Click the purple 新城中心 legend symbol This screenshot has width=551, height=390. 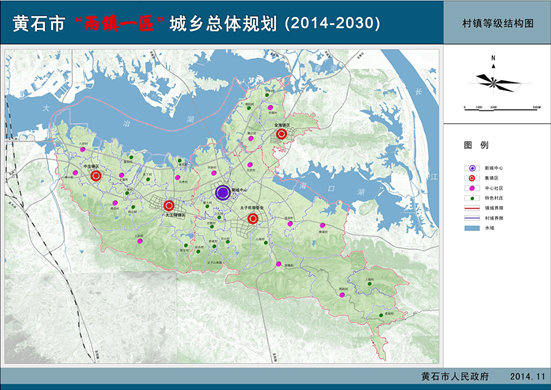472,168
